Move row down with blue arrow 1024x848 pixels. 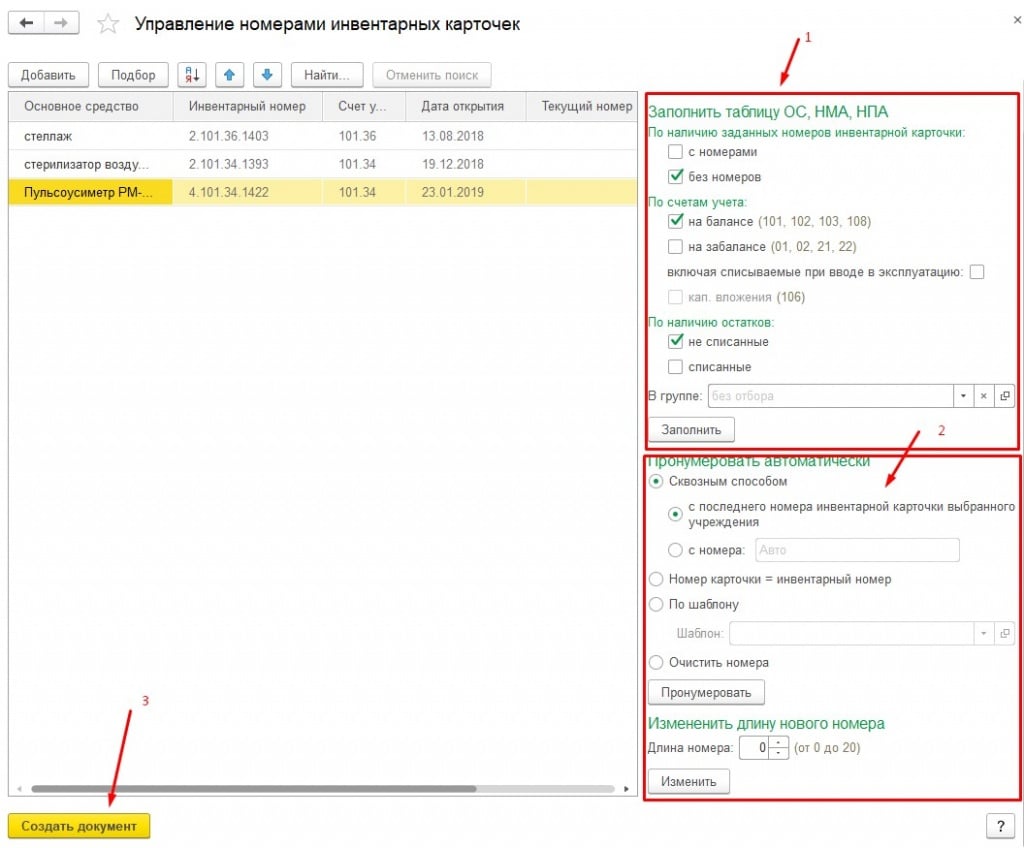click(x=267, y=75)
